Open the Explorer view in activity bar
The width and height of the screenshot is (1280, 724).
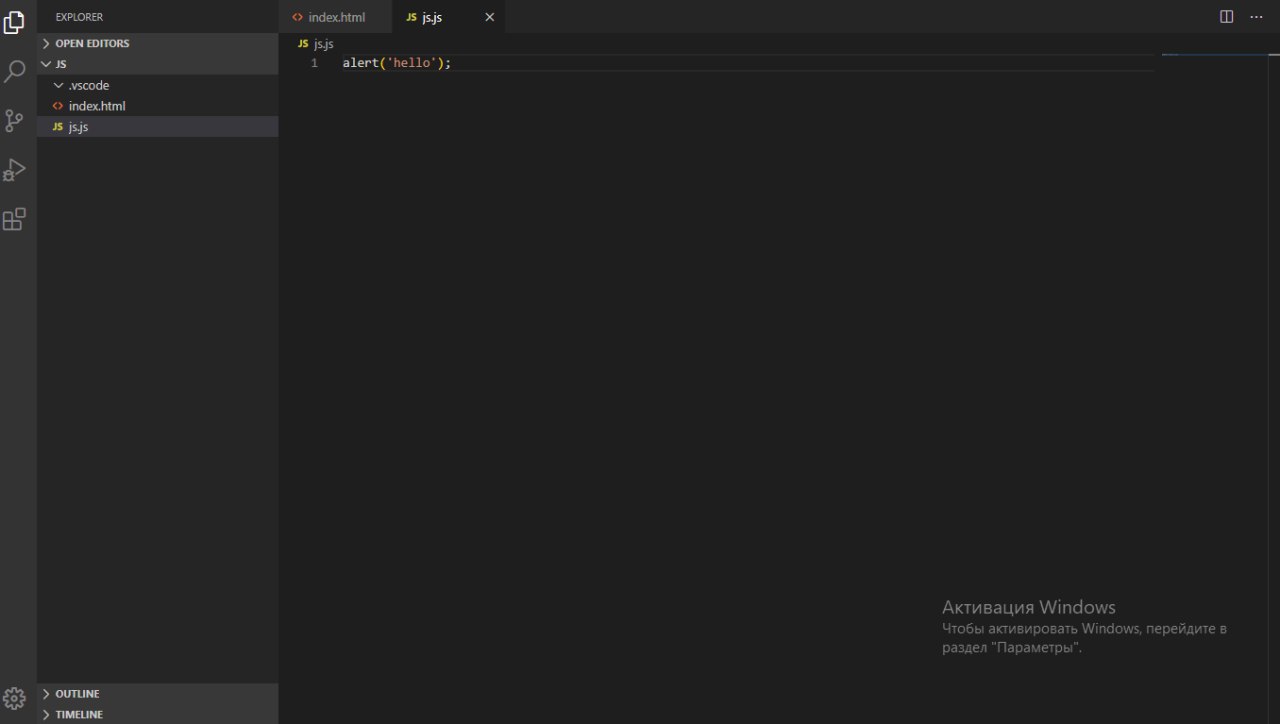[x=14, y=22]
